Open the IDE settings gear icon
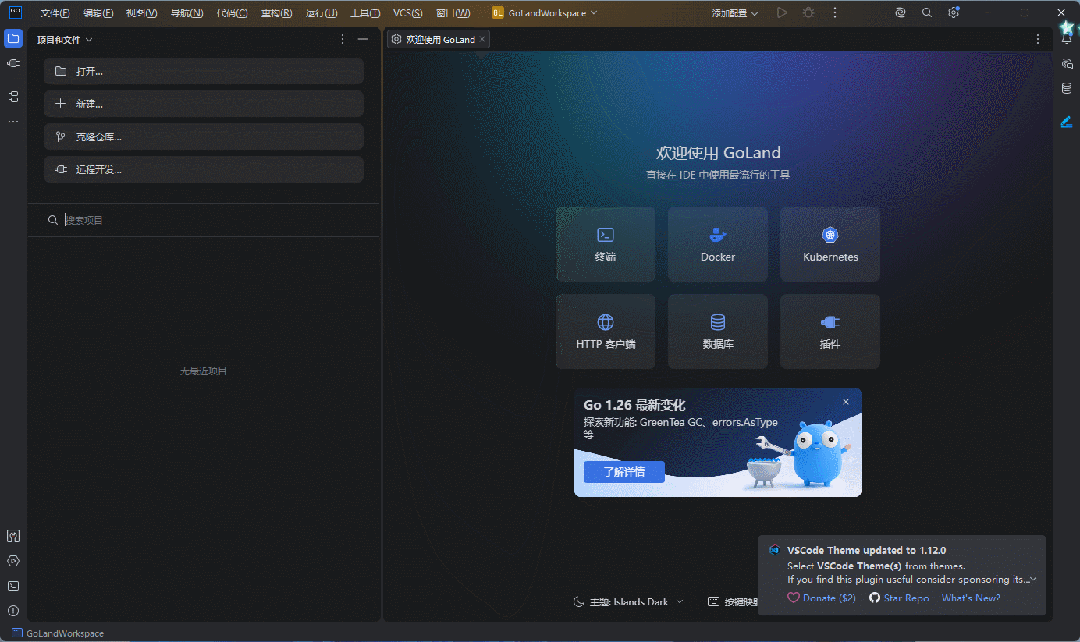Screen dimensions: 1080x642 point(953,12)
